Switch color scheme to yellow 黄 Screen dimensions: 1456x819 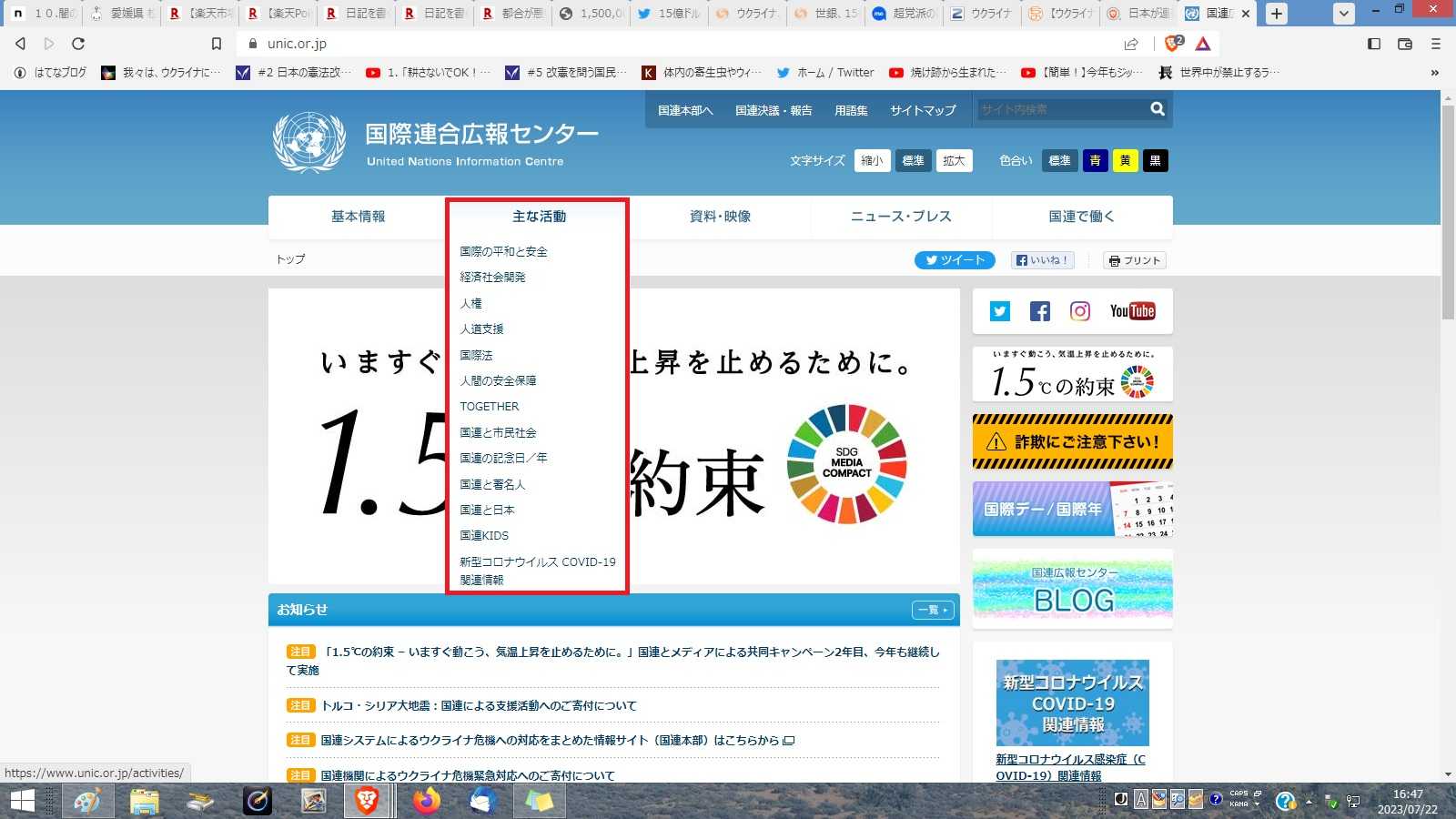tap(1125, 161)
